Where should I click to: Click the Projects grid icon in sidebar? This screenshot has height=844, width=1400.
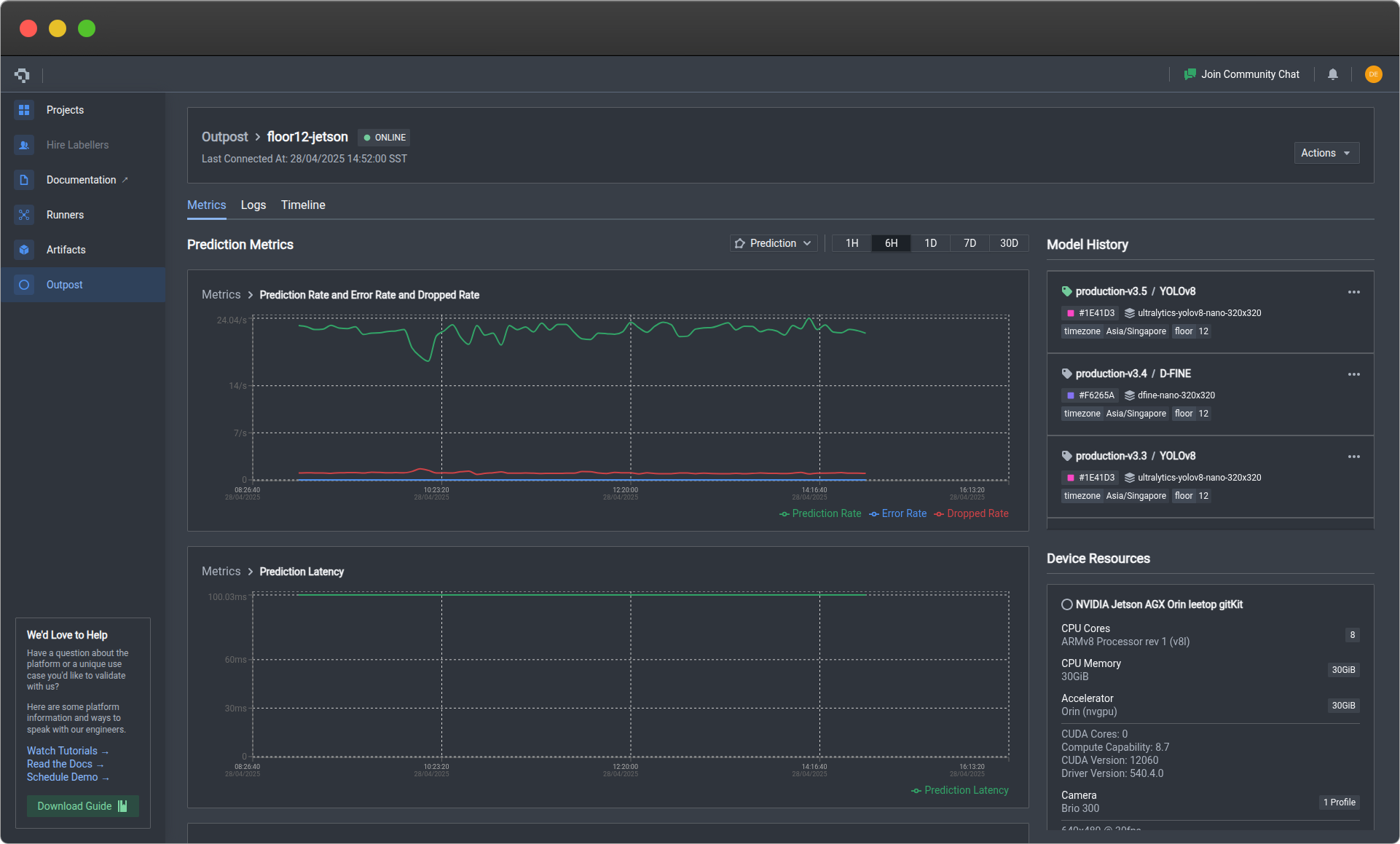(24, 110)
